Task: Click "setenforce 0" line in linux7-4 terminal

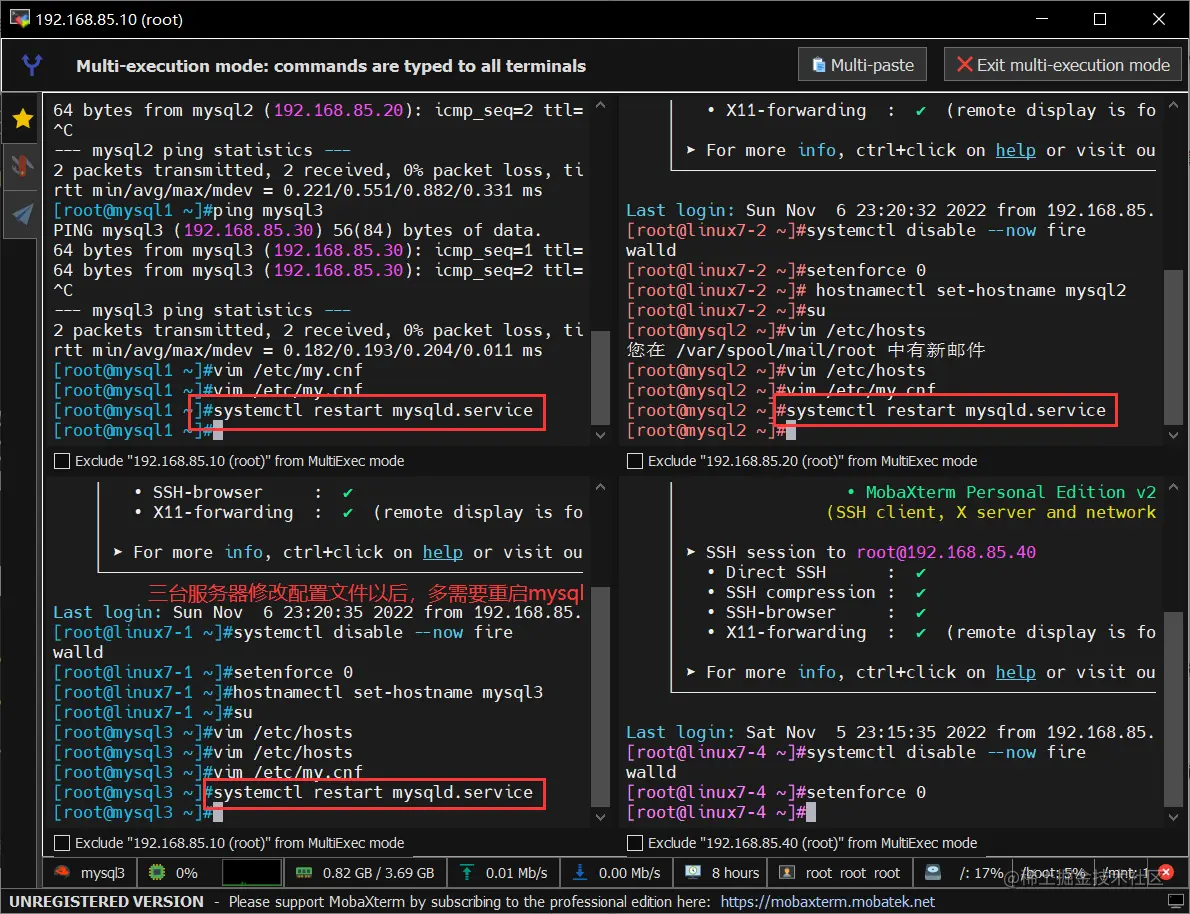Action: pyautogui.click(x=866, y=793)
